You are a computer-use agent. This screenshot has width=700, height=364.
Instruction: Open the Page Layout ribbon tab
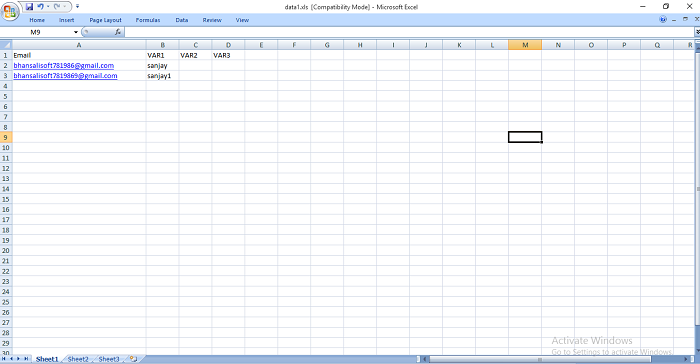[105, 20]
